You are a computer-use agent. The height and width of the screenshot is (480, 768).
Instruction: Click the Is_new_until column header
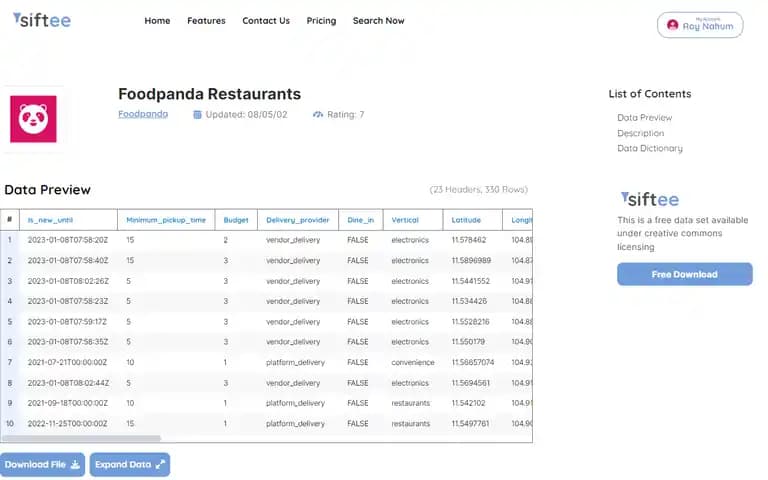[x=69, y=220]
